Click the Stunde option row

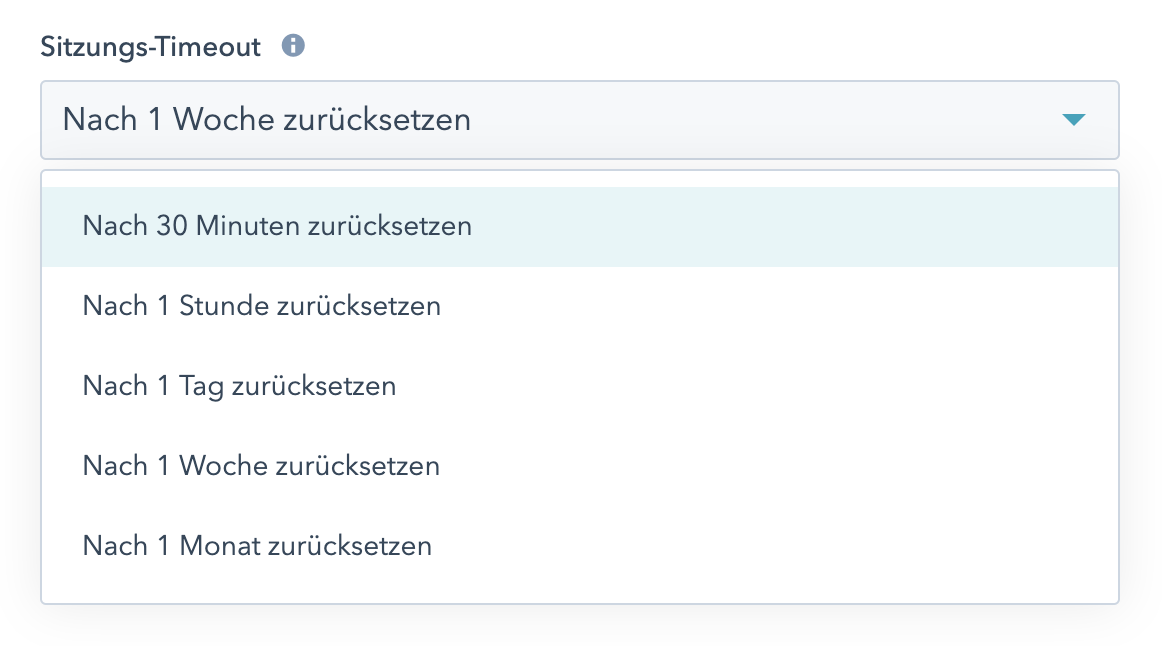(578, 306)
